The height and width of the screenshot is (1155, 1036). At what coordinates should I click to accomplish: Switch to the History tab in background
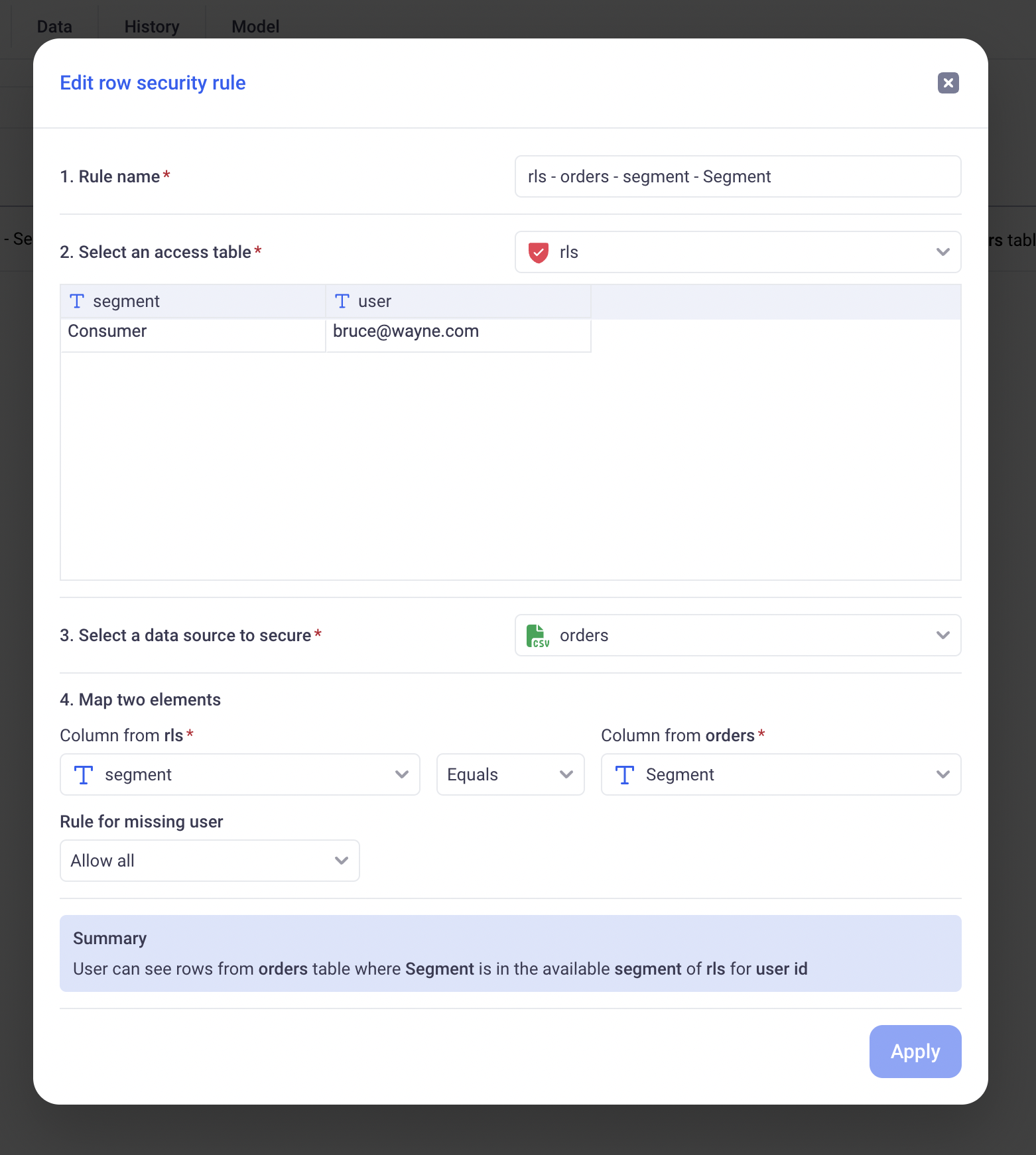coord(152,27)
